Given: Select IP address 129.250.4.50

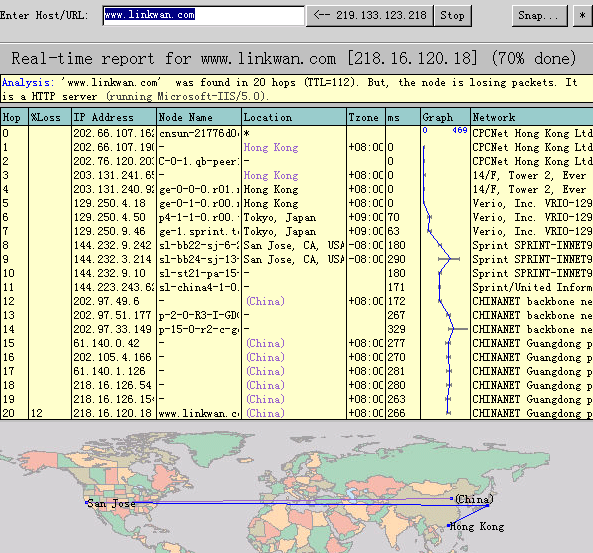Looking at the screenshot, I should point(109,217).
